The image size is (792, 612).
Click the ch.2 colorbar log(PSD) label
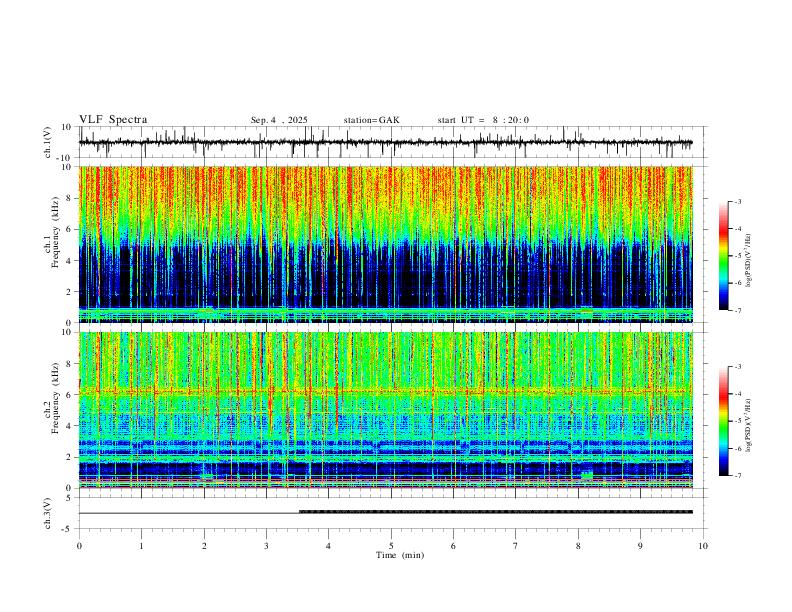pos(748,425)
